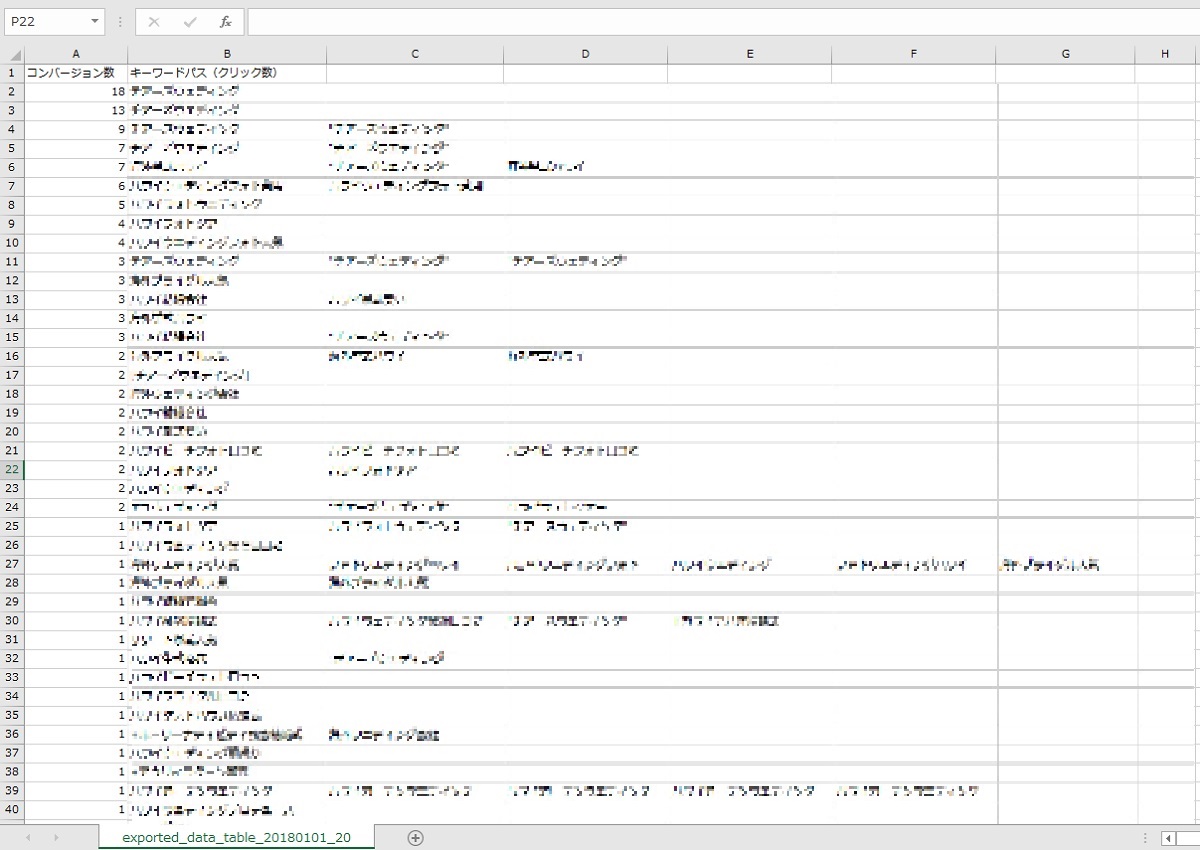Click cell A4 with value 9
Image resolution: width=1200 pixels, height=850 pixels.
[76, 129]
